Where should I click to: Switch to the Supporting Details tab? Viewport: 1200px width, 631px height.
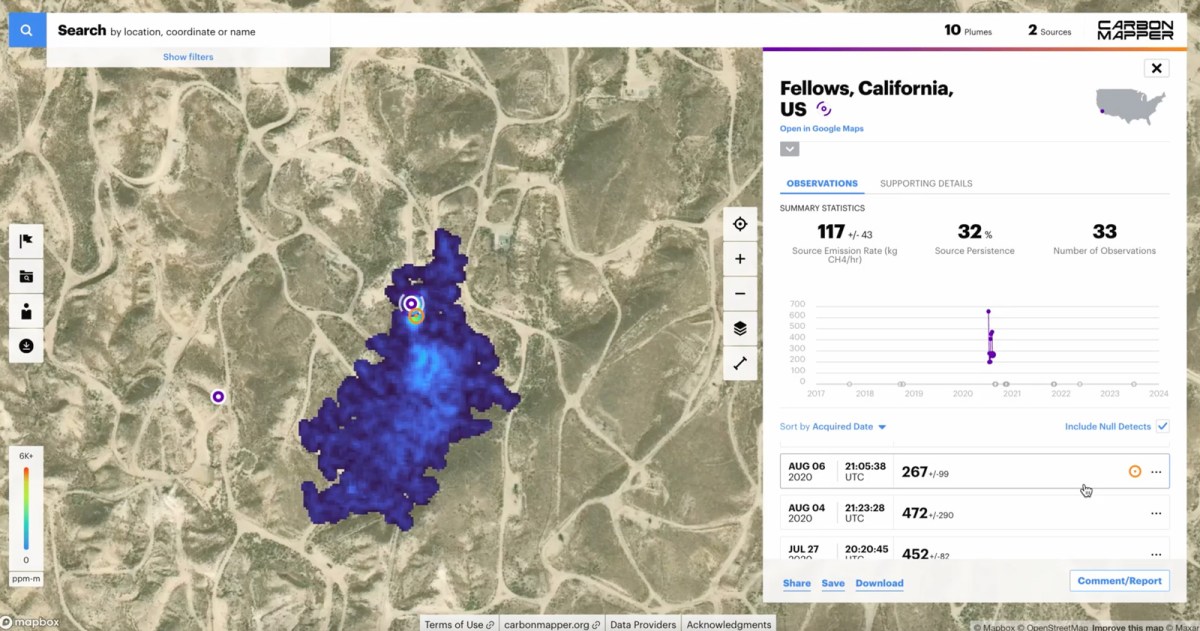tap(926, 184)
